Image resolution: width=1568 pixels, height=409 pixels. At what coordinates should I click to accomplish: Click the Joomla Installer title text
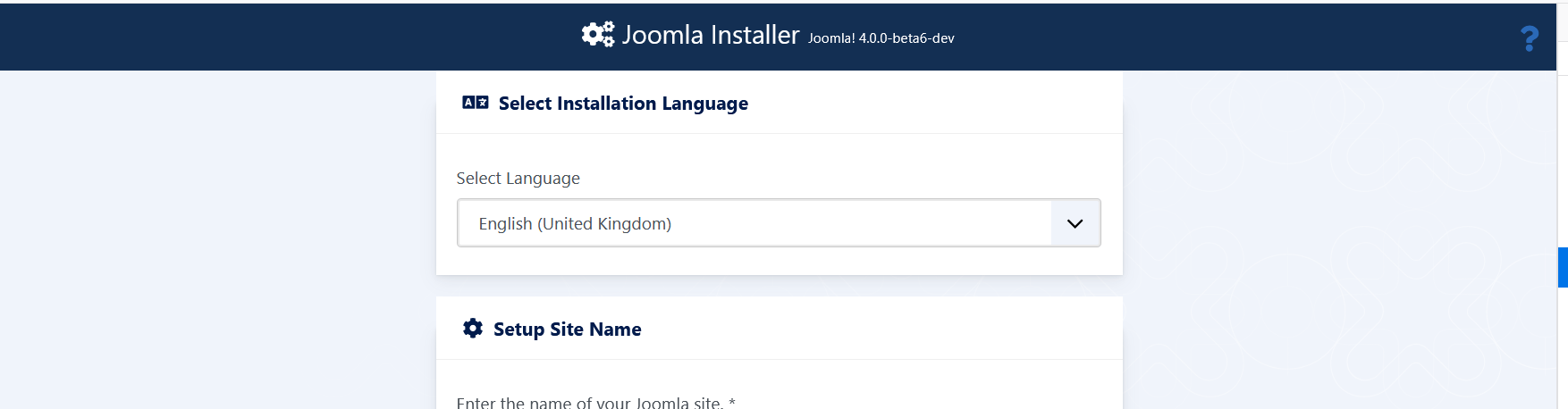(711, 35)
